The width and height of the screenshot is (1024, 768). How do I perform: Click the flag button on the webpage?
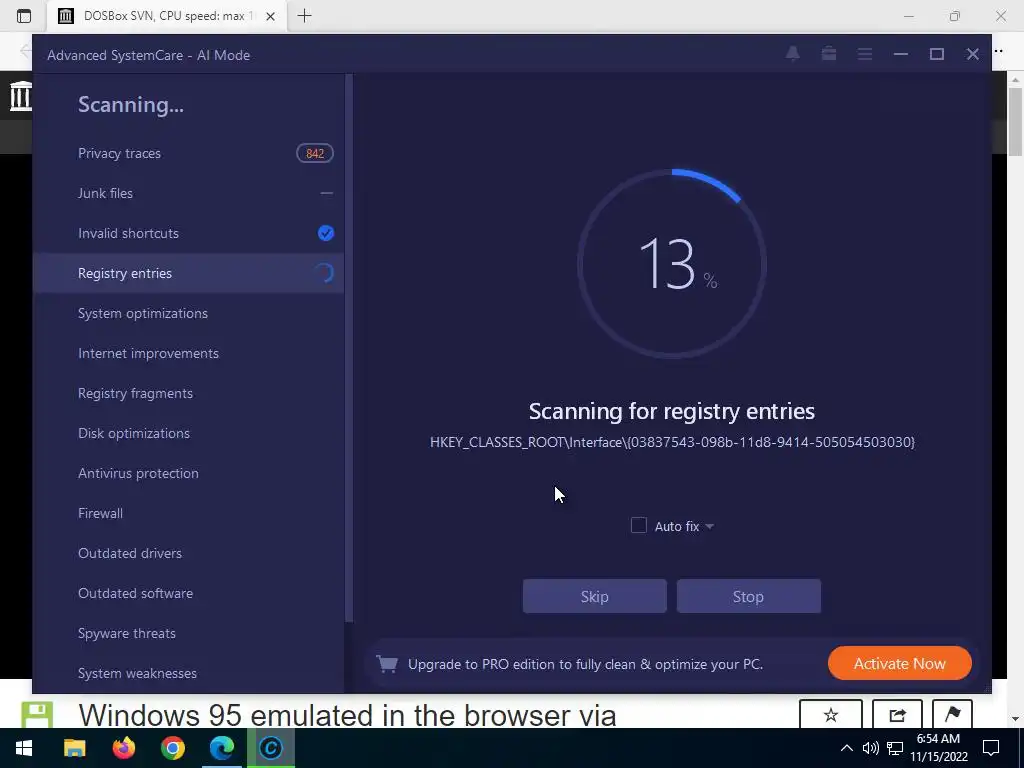(952, 715)
